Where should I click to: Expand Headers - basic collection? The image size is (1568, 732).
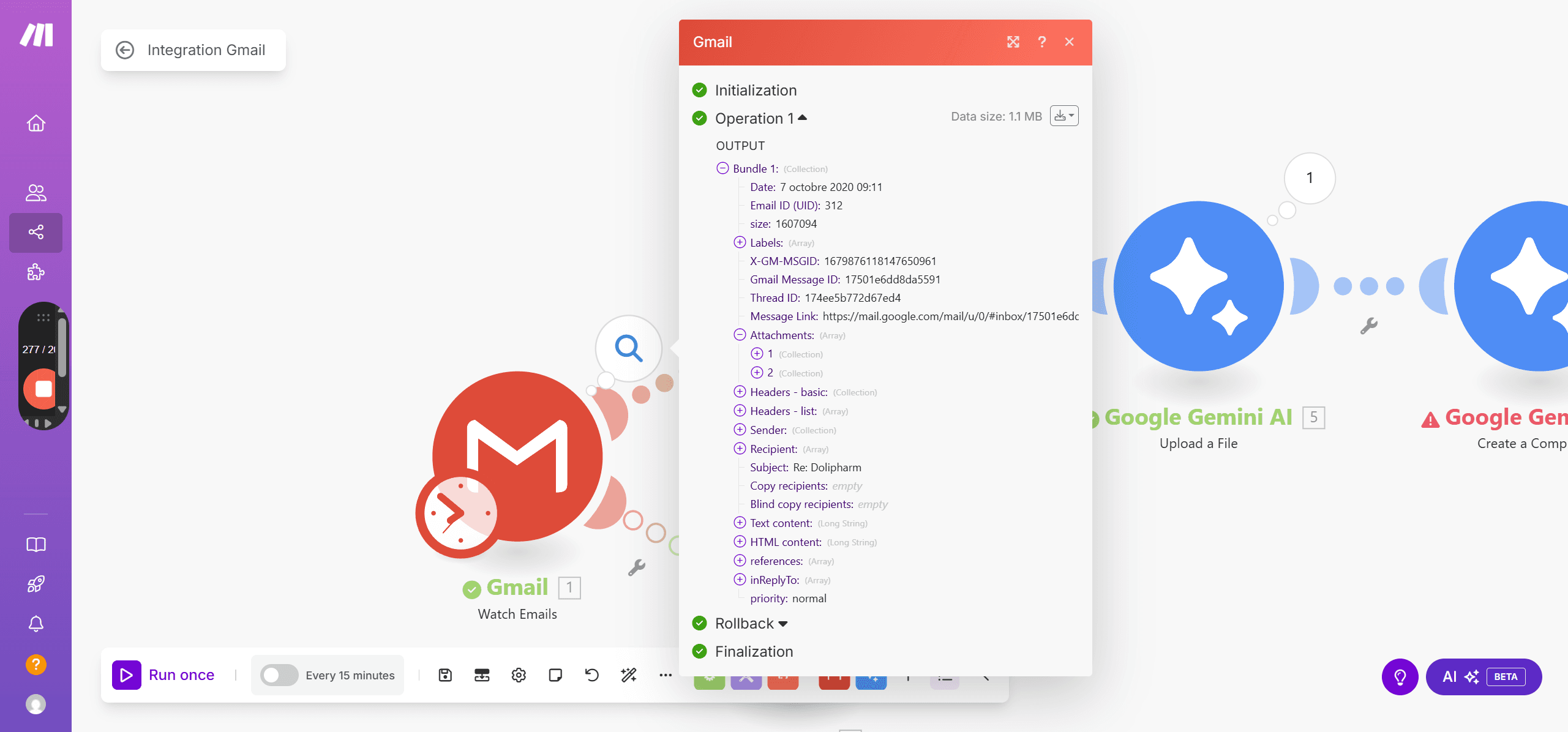click(740, 392)
